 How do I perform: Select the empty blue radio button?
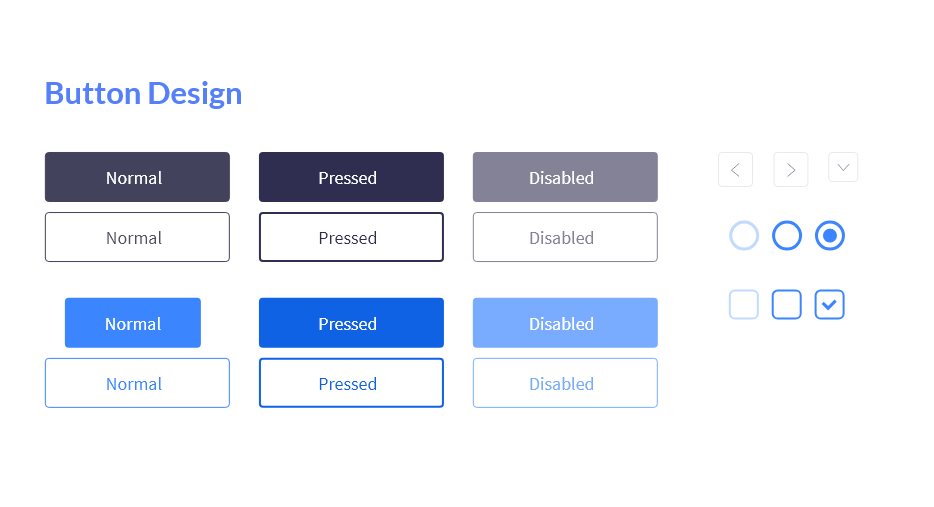(x=787, y=235)
